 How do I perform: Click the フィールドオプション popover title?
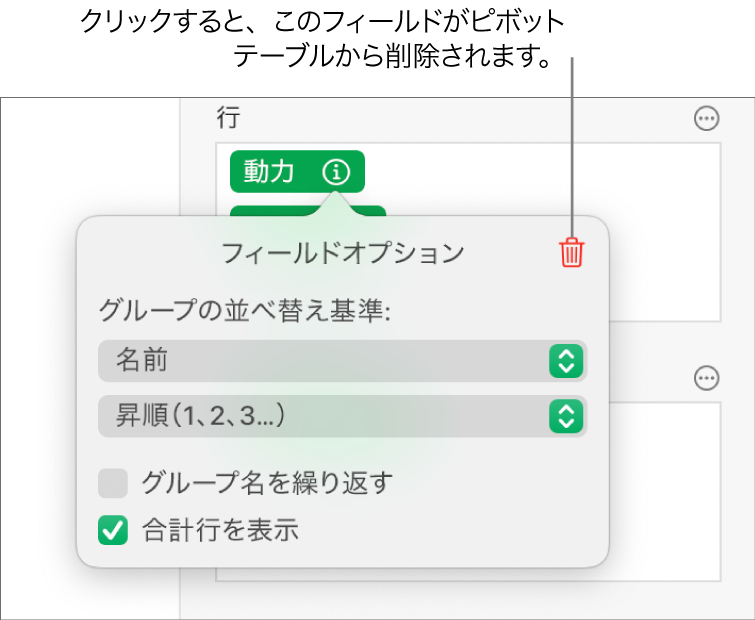[342, 253]
